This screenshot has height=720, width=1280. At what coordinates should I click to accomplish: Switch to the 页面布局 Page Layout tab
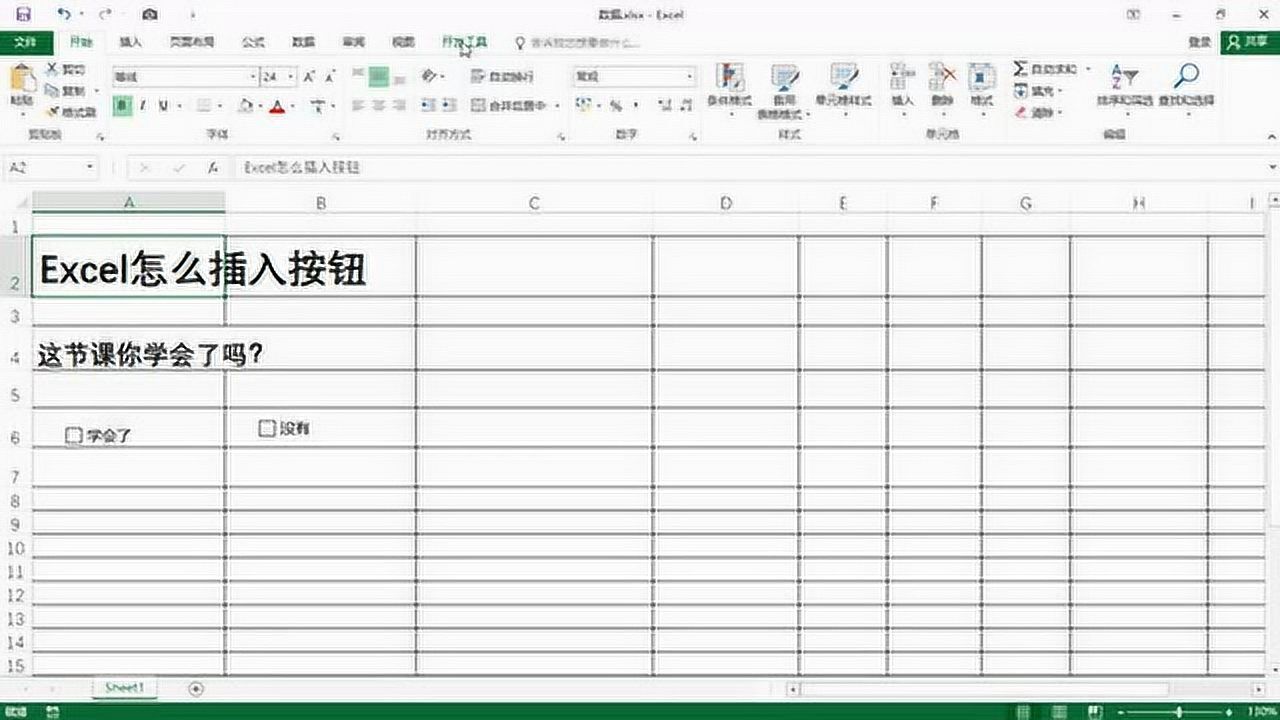[x=191, y=43]
